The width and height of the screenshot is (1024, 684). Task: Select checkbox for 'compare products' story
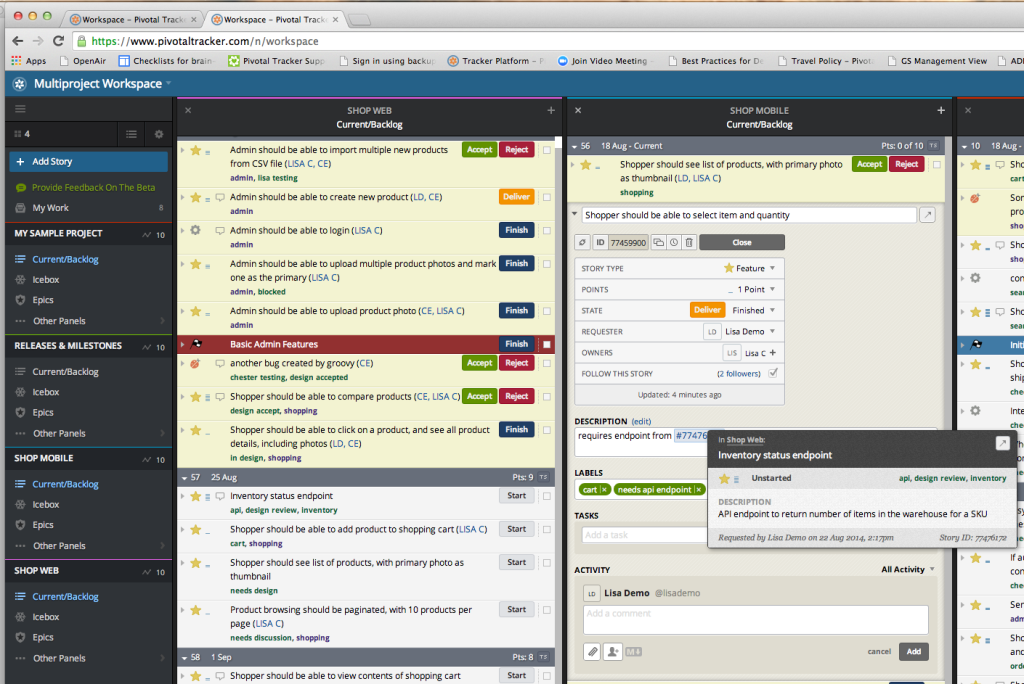[x=547, y=397]
